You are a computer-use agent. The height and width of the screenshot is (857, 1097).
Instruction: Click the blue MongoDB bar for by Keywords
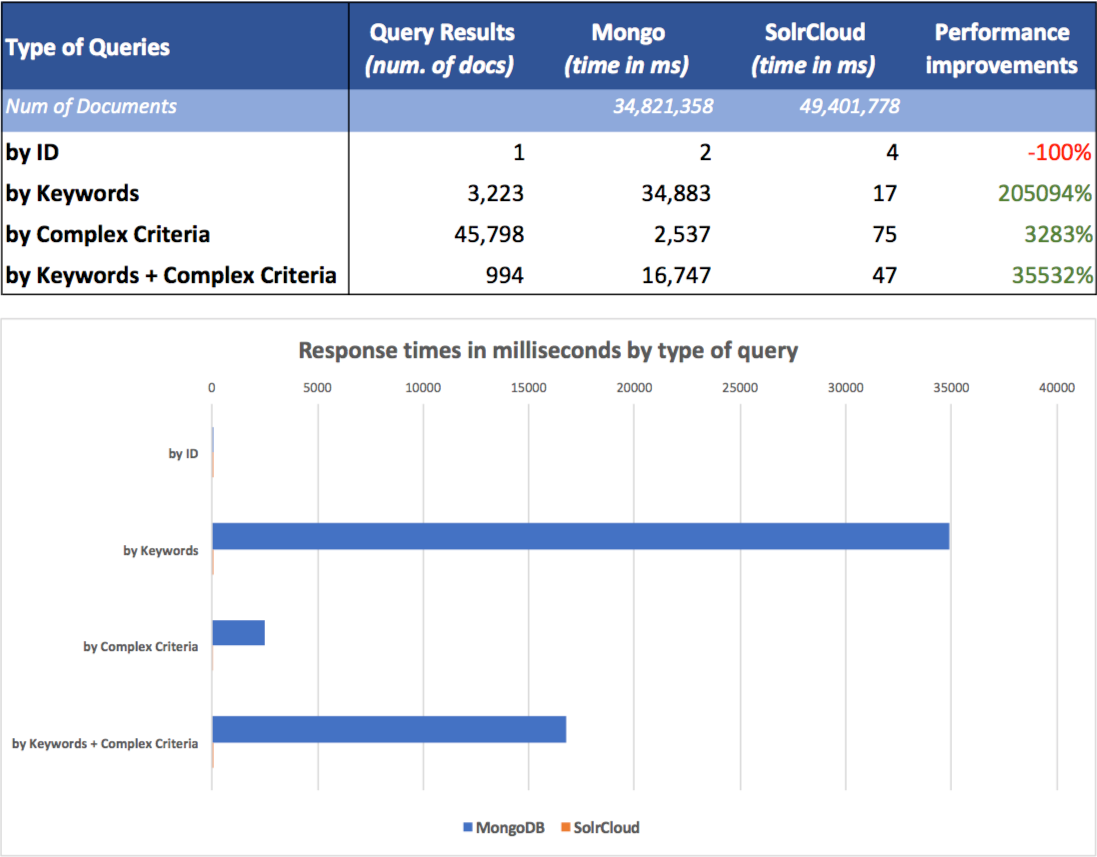coord(581,537)
